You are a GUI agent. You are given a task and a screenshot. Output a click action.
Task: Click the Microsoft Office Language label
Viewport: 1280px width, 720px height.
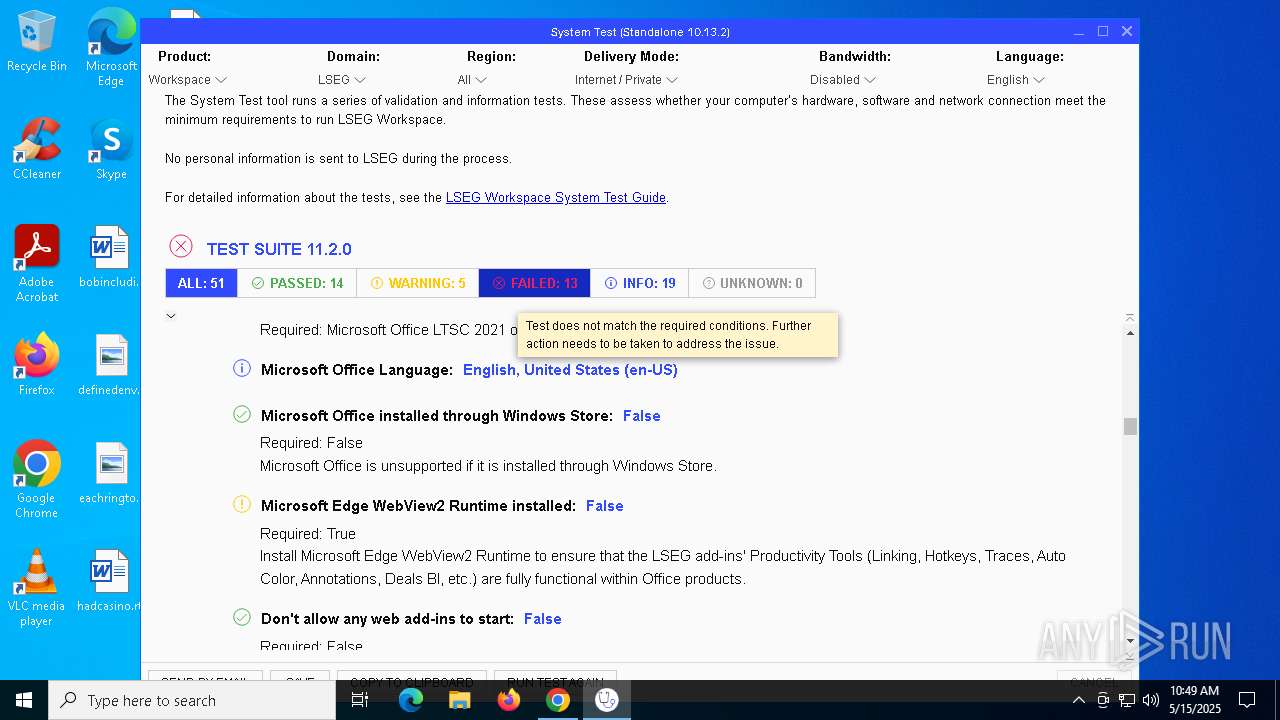pos(357,370)
